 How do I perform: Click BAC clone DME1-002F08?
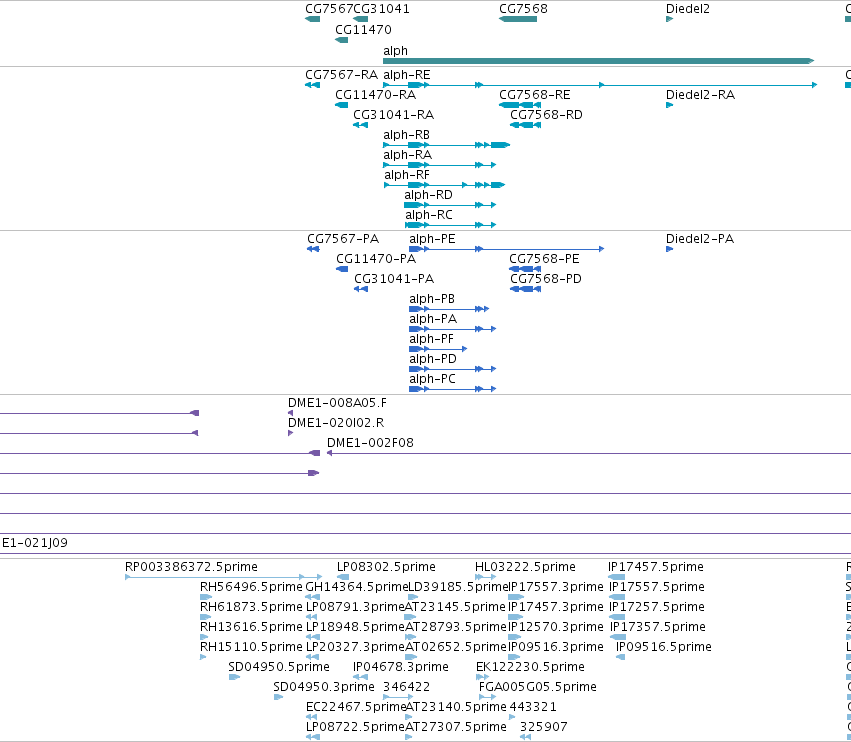[589, 453]
